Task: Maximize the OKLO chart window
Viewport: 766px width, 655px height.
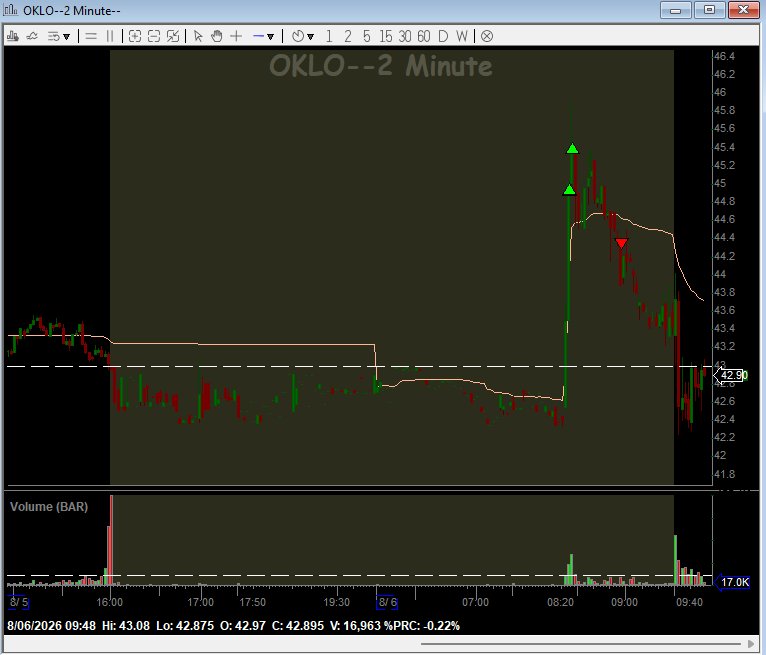Action: (709, 10)
